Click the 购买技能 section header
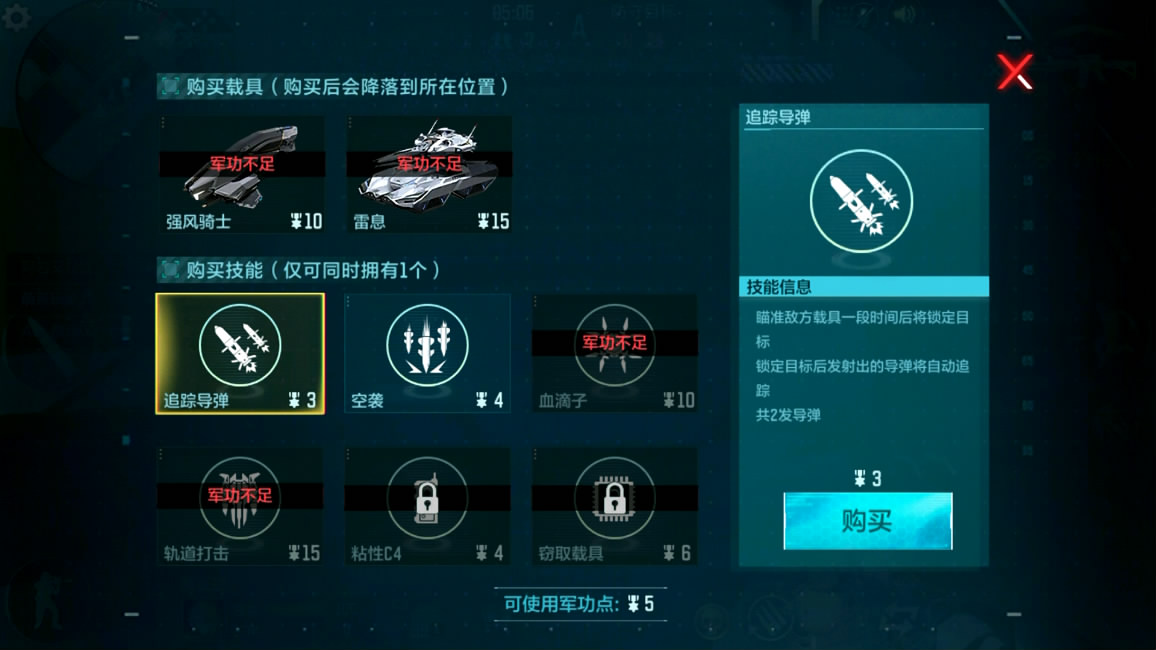Screen dimensions: 1156x650 299,270
